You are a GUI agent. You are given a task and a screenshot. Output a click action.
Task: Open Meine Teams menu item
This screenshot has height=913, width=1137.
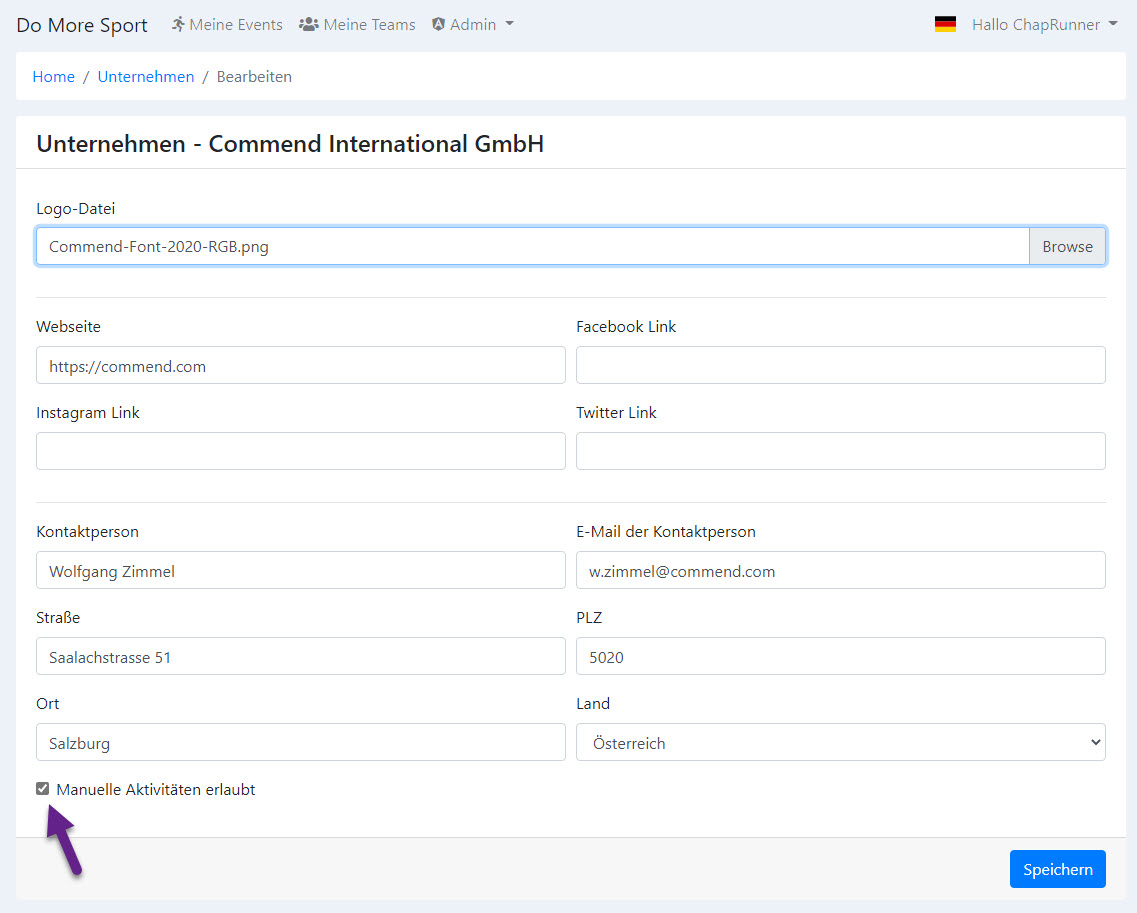[357, 25]
